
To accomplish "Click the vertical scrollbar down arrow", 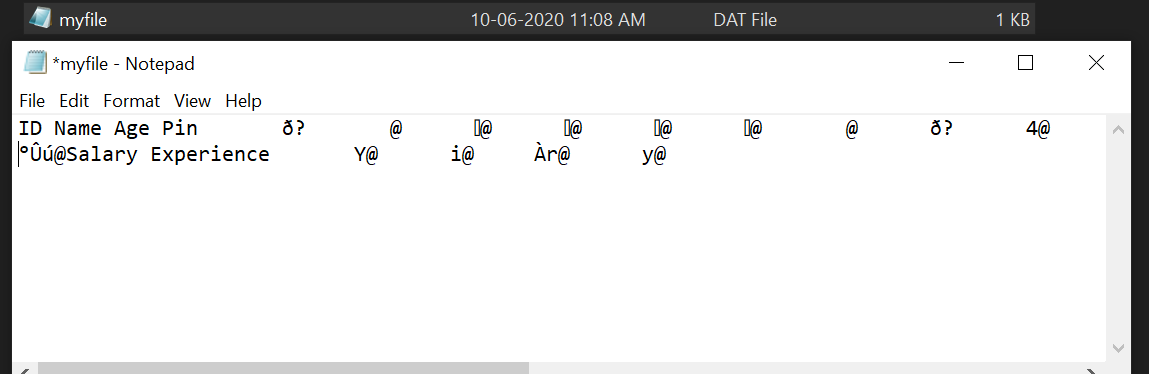I will [x=1118, y=348].
